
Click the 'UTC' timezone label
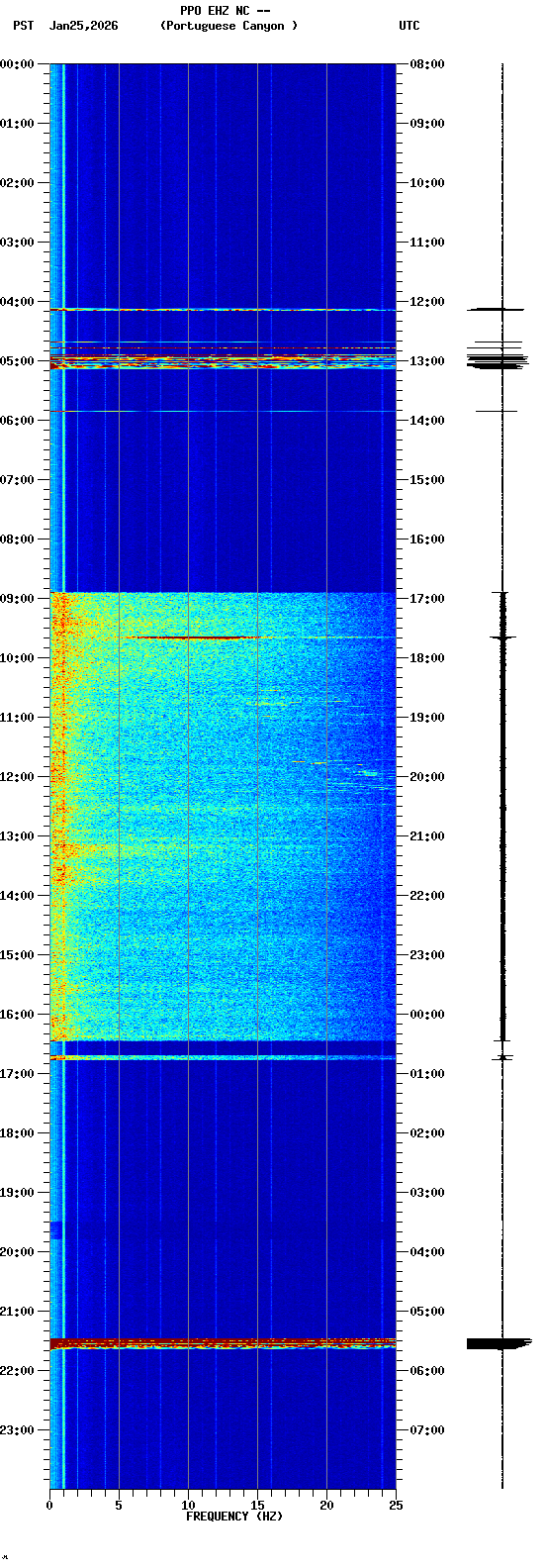409,26
